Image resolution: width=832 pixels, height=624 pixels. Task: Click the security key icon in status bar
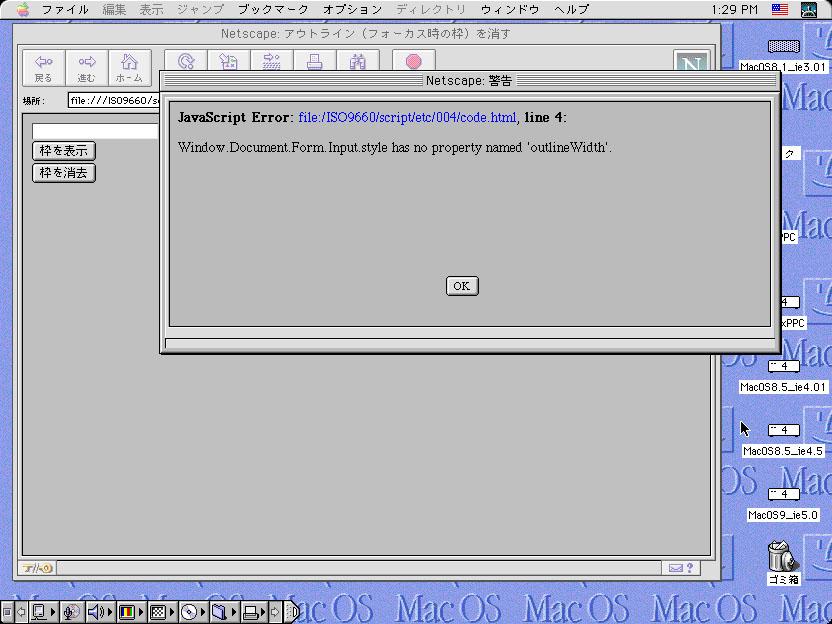click(37, 568)
